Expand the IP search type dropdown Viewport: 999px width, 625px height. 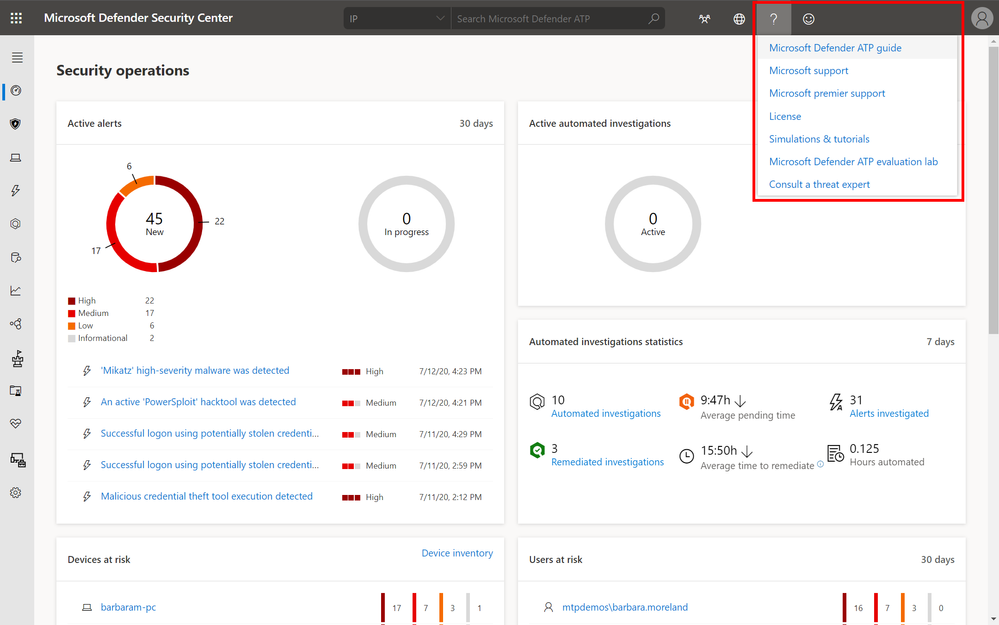(396, 18)
